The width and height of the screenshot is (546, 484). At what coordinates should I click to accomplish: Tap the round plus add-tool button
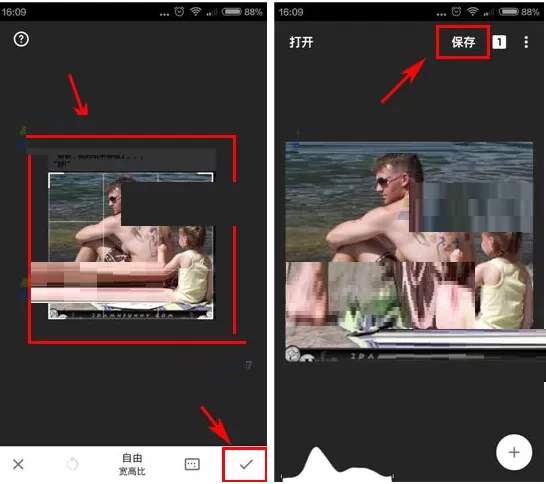click(514, 452)
